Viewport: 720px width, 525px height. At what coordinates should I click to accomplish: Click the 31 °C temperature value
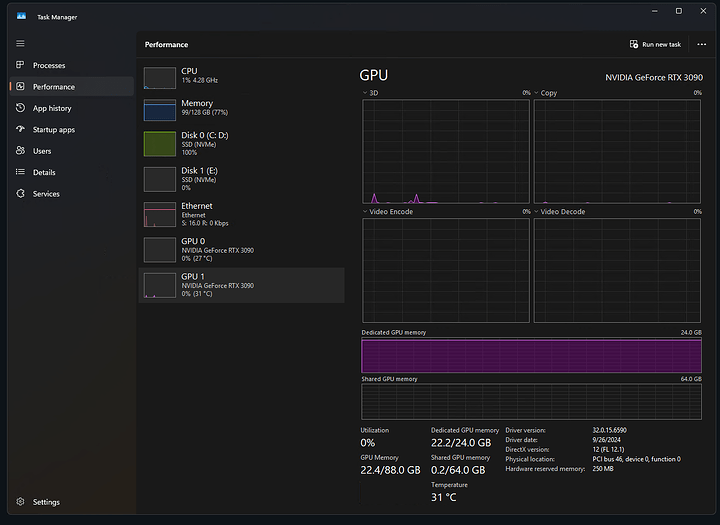click(444, 497)
